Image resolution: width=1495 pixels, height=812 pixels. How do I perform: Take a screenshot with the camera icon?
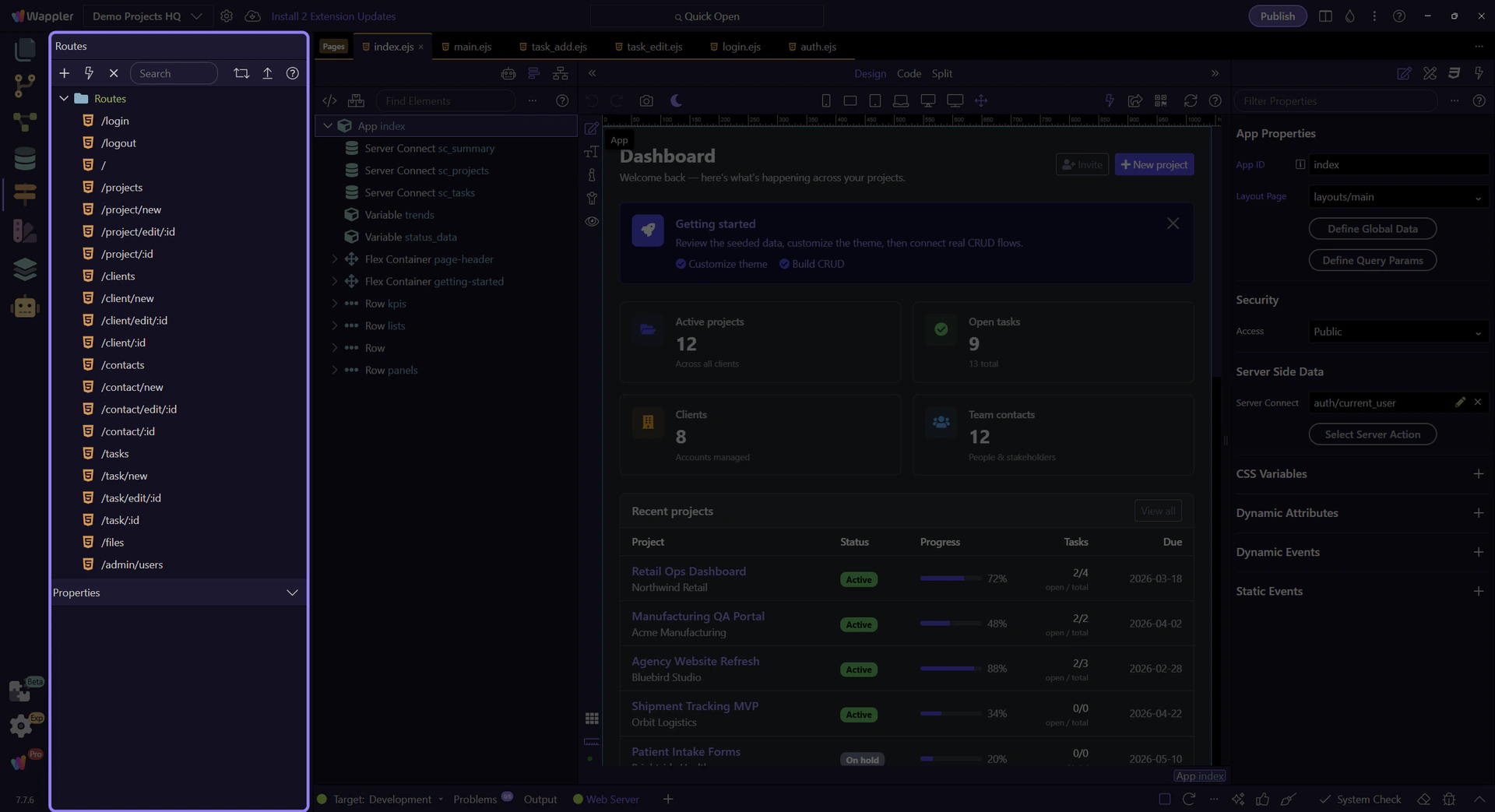(646, 101)
